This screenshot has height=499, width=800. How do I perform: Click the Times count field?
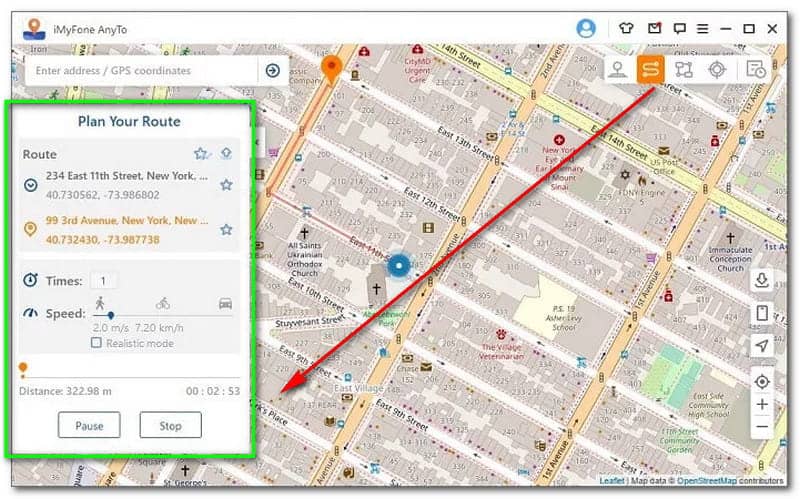103,281
